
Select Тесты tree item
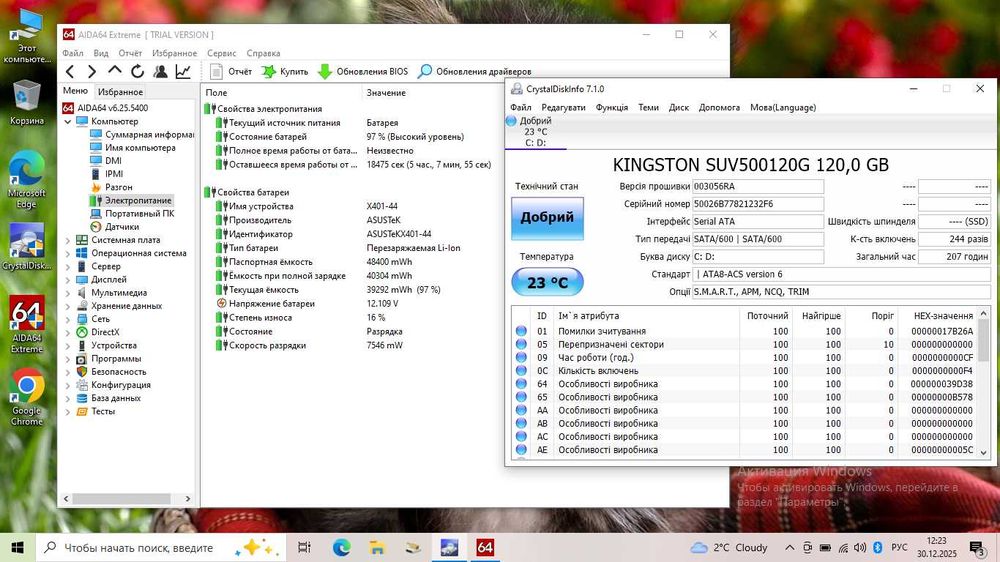coord(96,411)
